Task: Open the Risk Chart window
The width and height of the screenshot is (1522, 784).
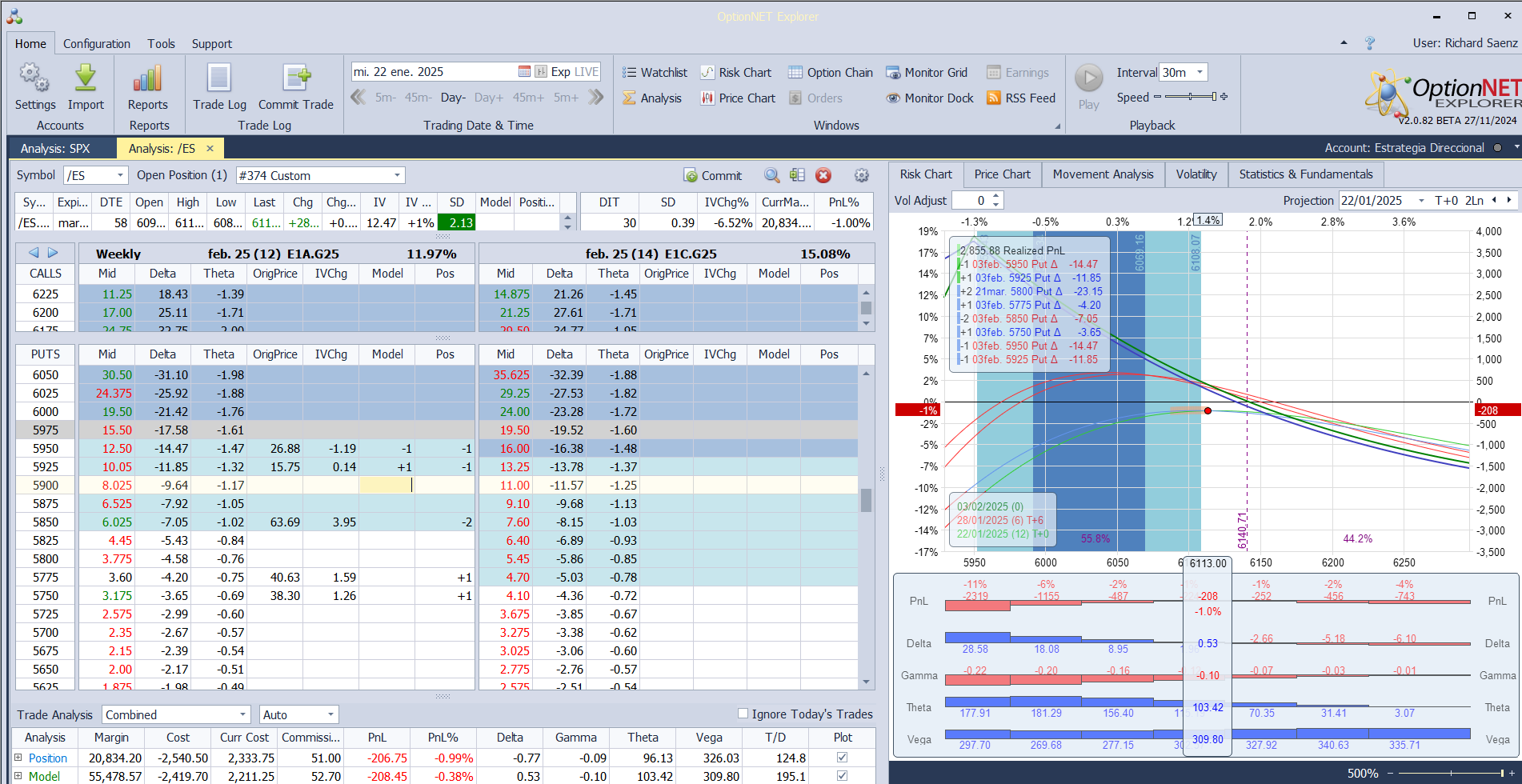Action: [736, 73]
